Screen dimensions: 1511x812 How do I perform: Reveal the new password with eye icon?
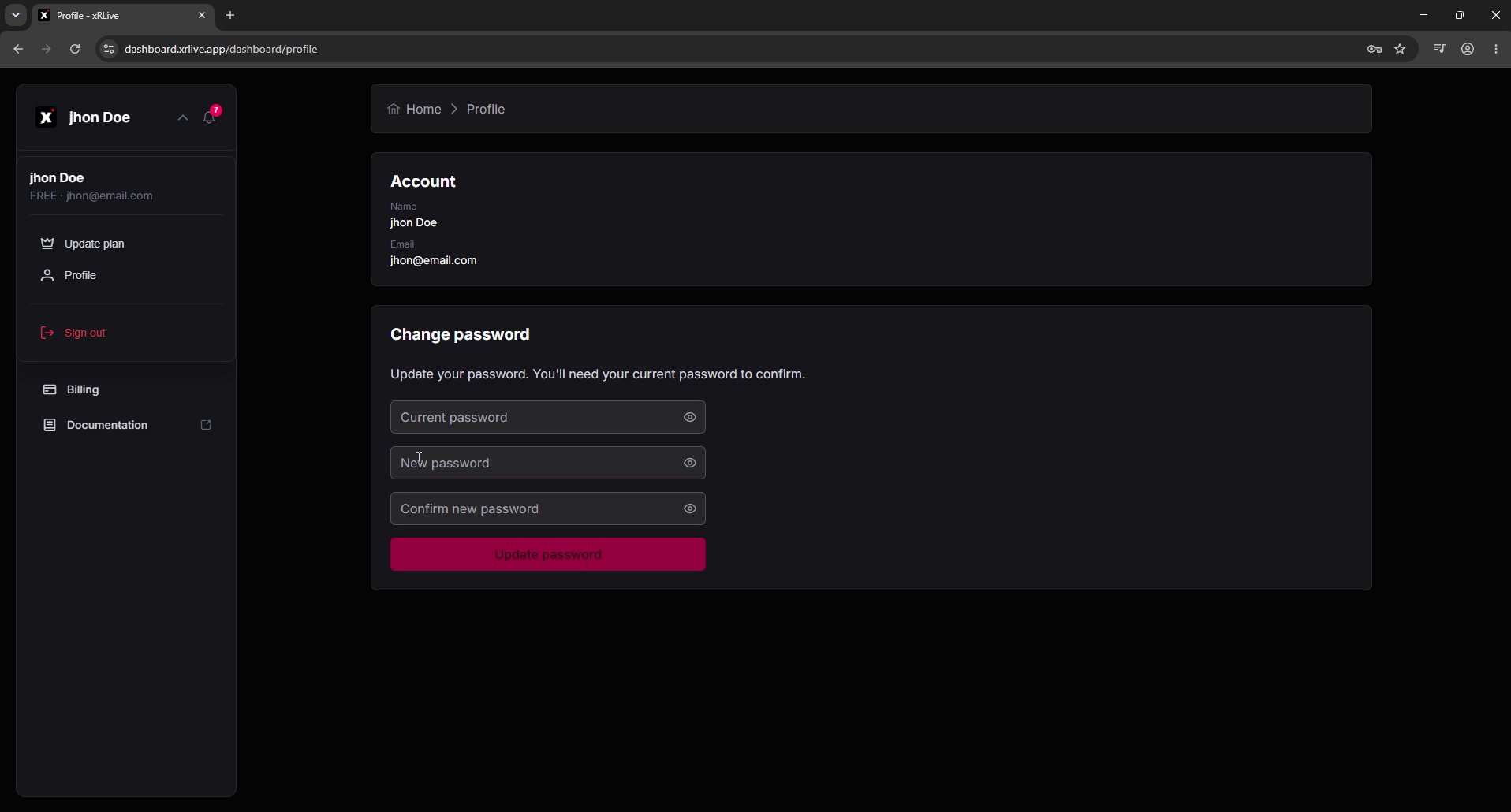tap(690, 463)
